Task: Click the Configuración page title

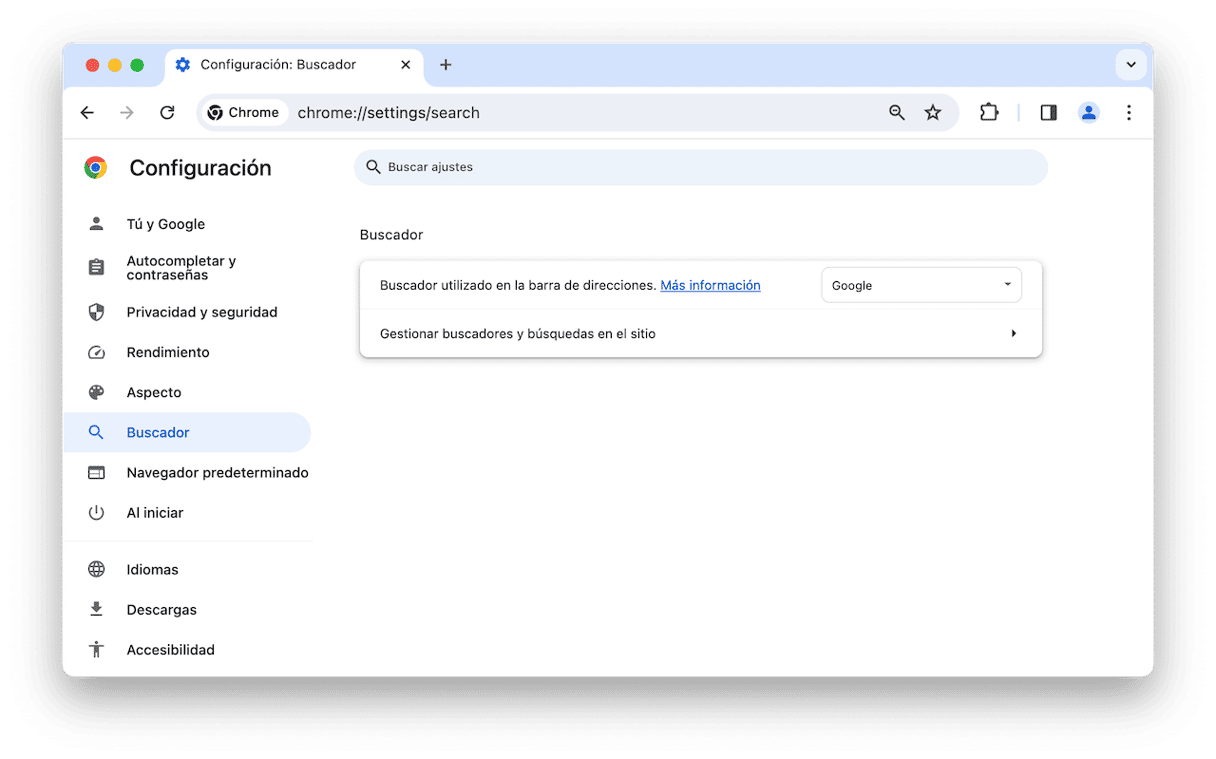Action: 200,168
